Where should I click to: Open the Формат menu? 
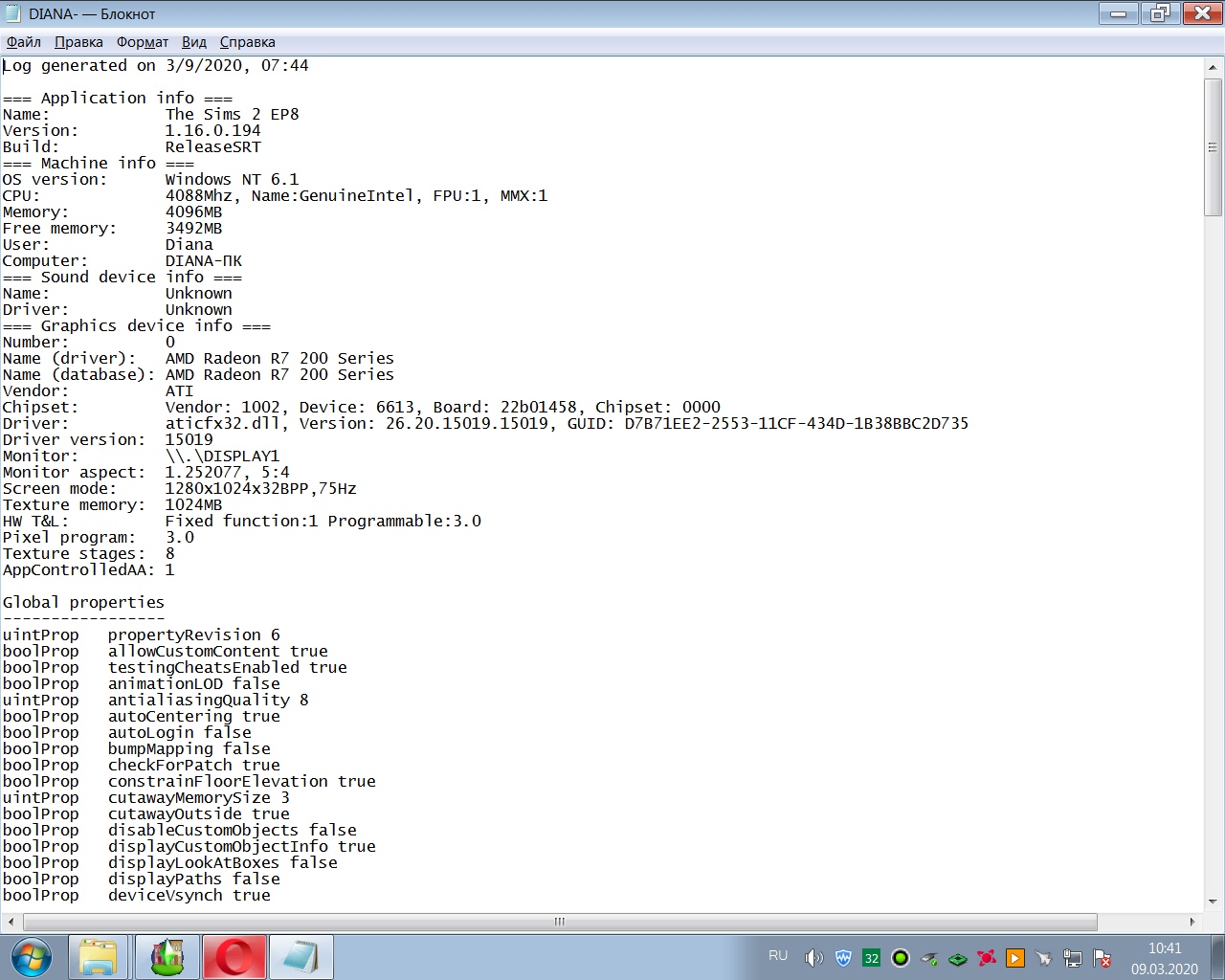click(x=142, y=42)
